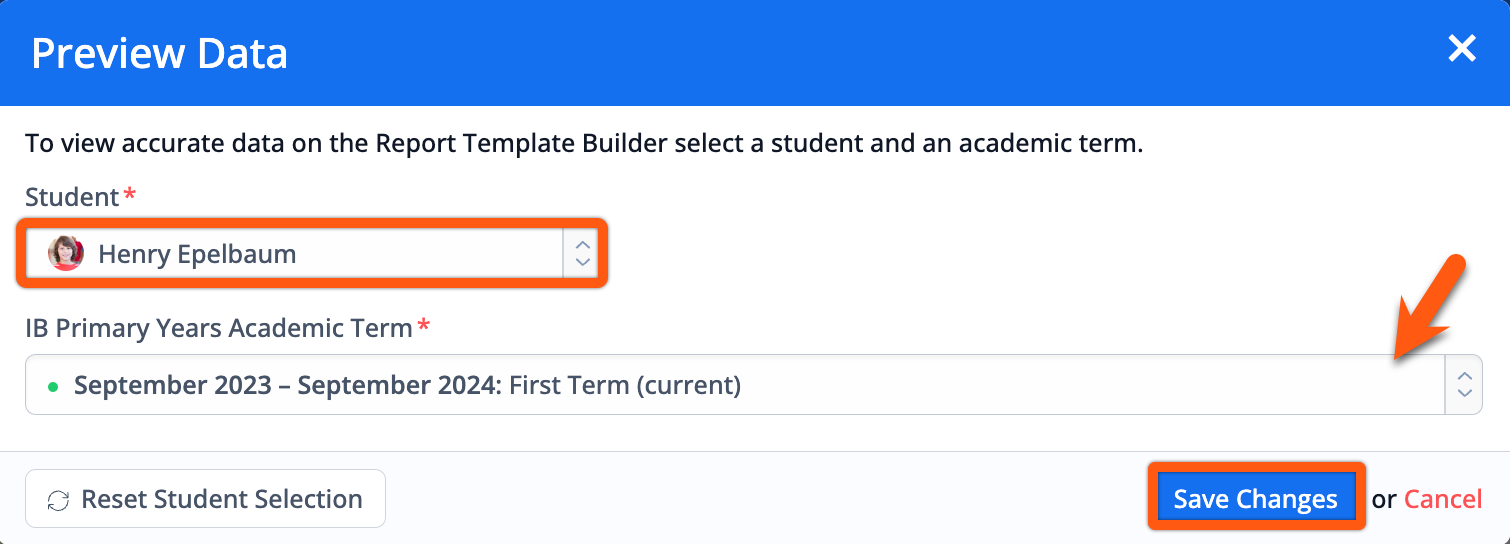Click the Academic Term up-down chevrons
The height and width of the screenshot is (544, 1510).
point(1463,385)
